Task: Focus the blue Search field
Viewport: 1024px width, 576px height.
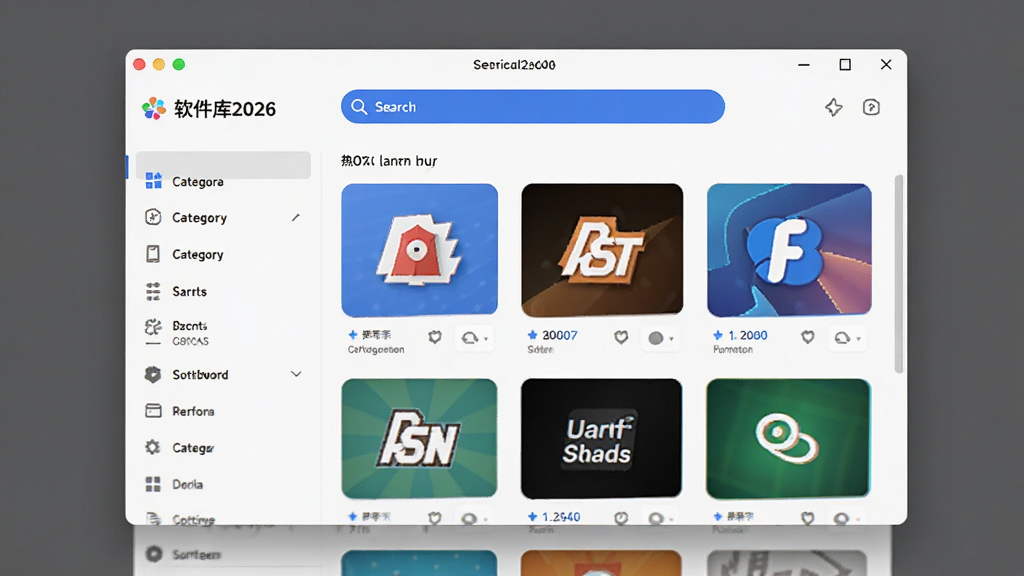Action: coord(533,106)
